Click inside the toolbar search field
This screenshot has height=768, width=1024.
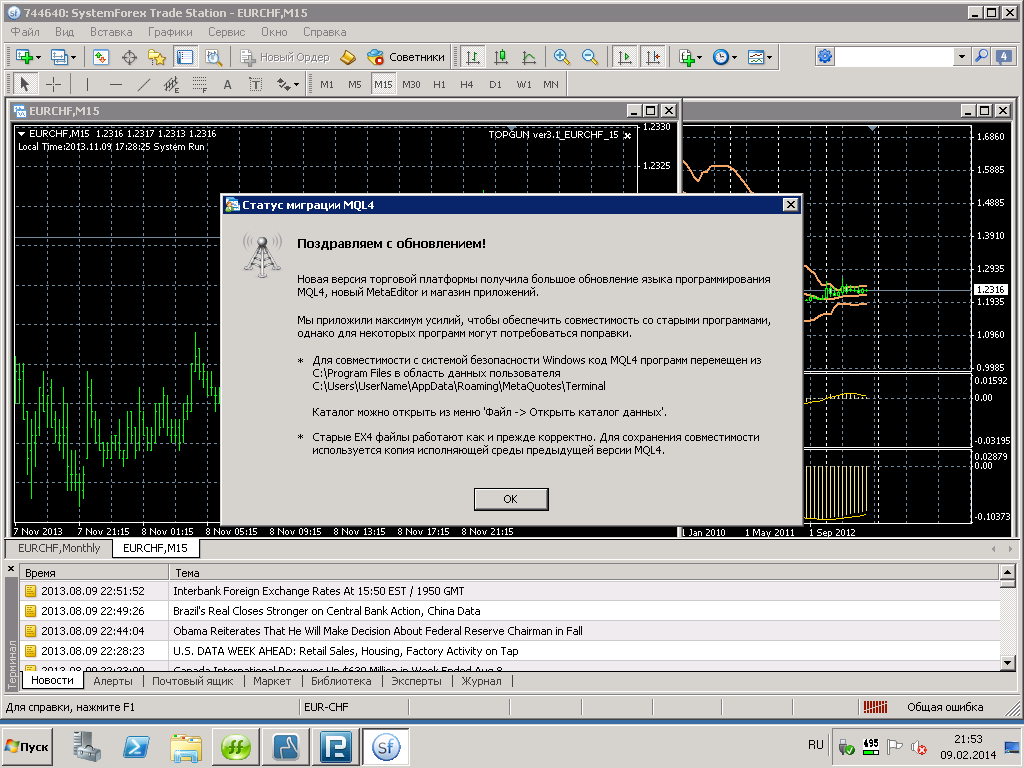[x=895, y=57]
